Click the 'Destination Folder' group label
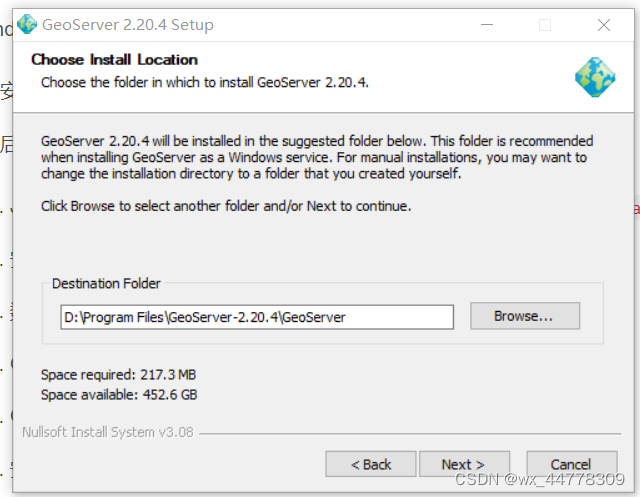 106,283
